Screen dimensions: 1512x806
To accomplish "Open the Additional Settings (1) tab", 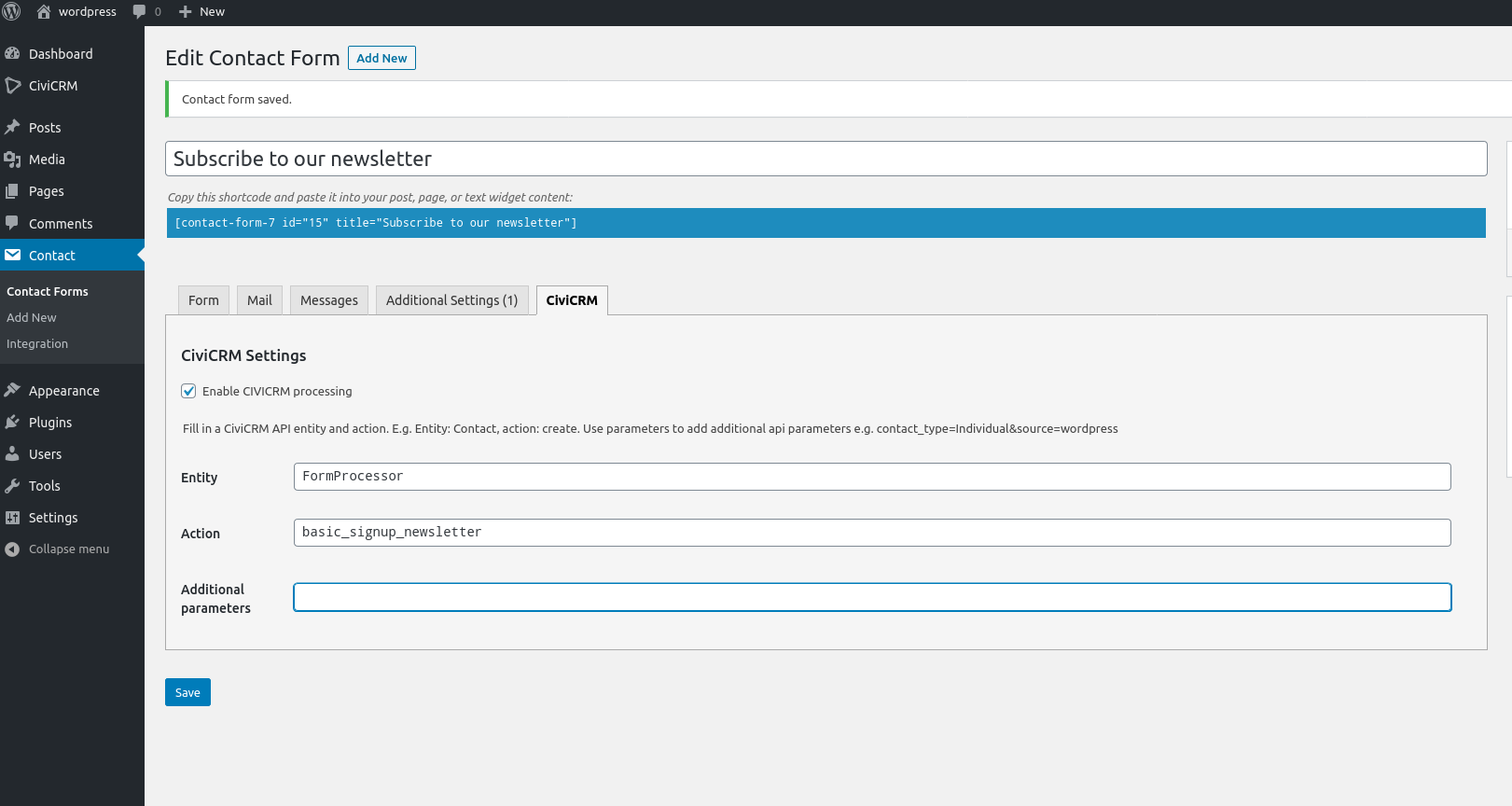I will coord(451,300).
